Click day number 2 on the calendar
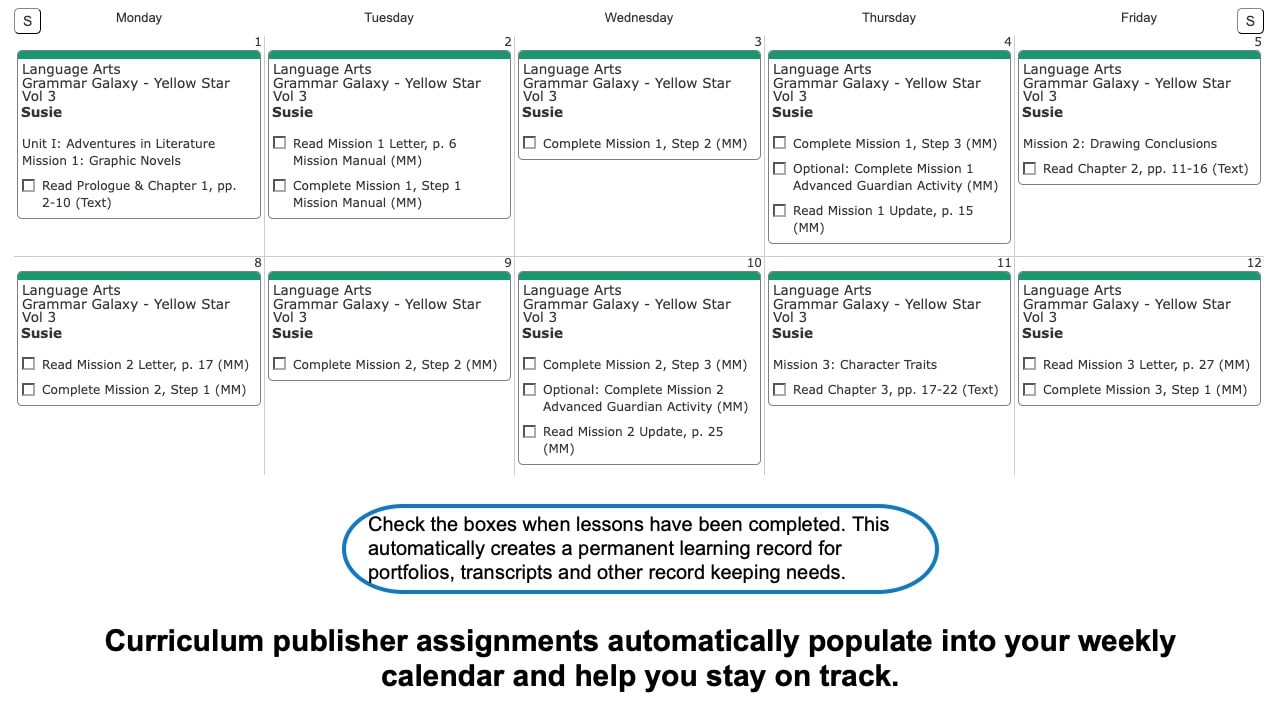The height and width of the screenshot is (720, 1279). pyautogui.click(x=507, y=42)
